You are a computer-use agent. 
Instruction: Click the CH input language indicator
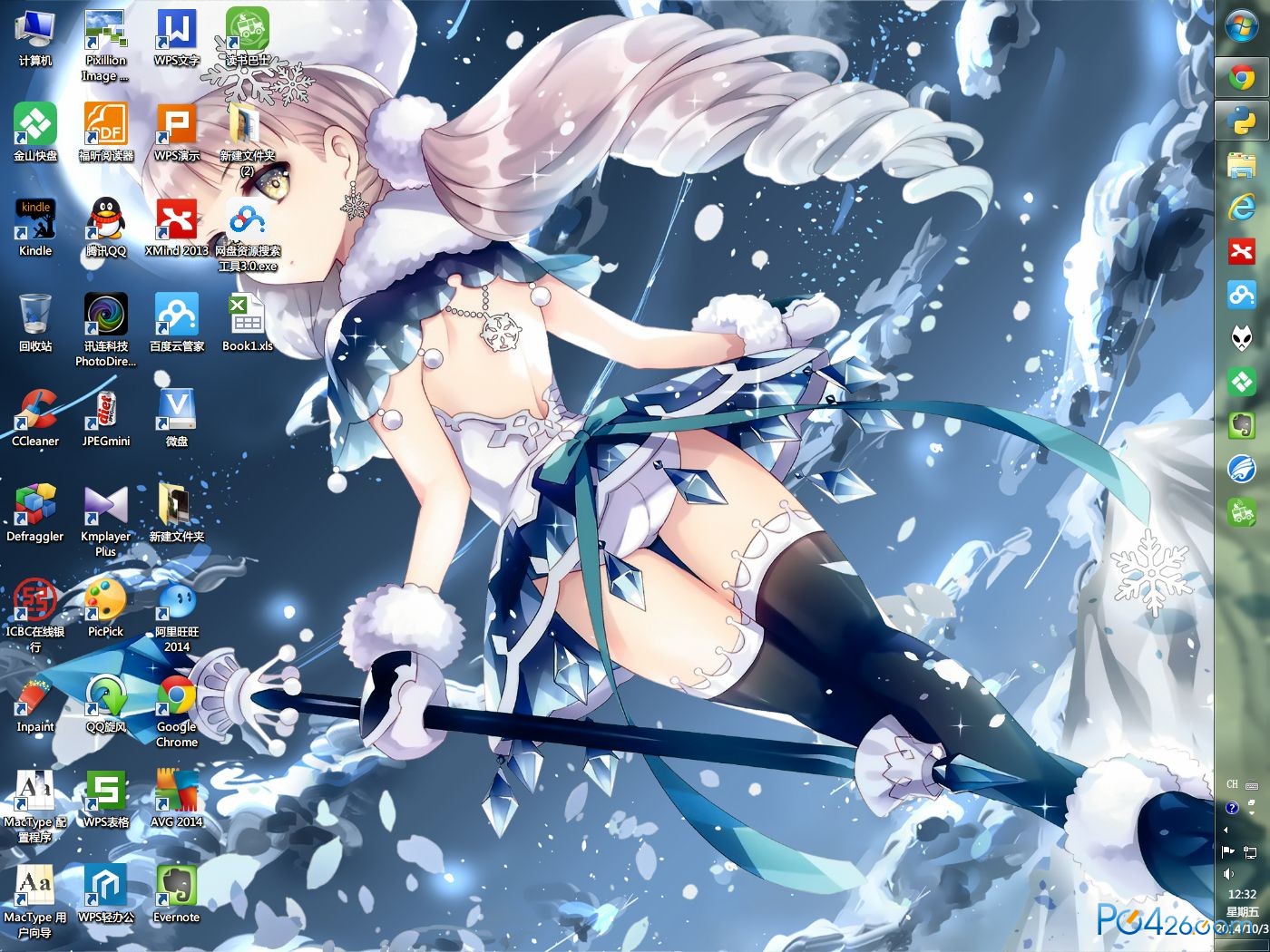1232,784
